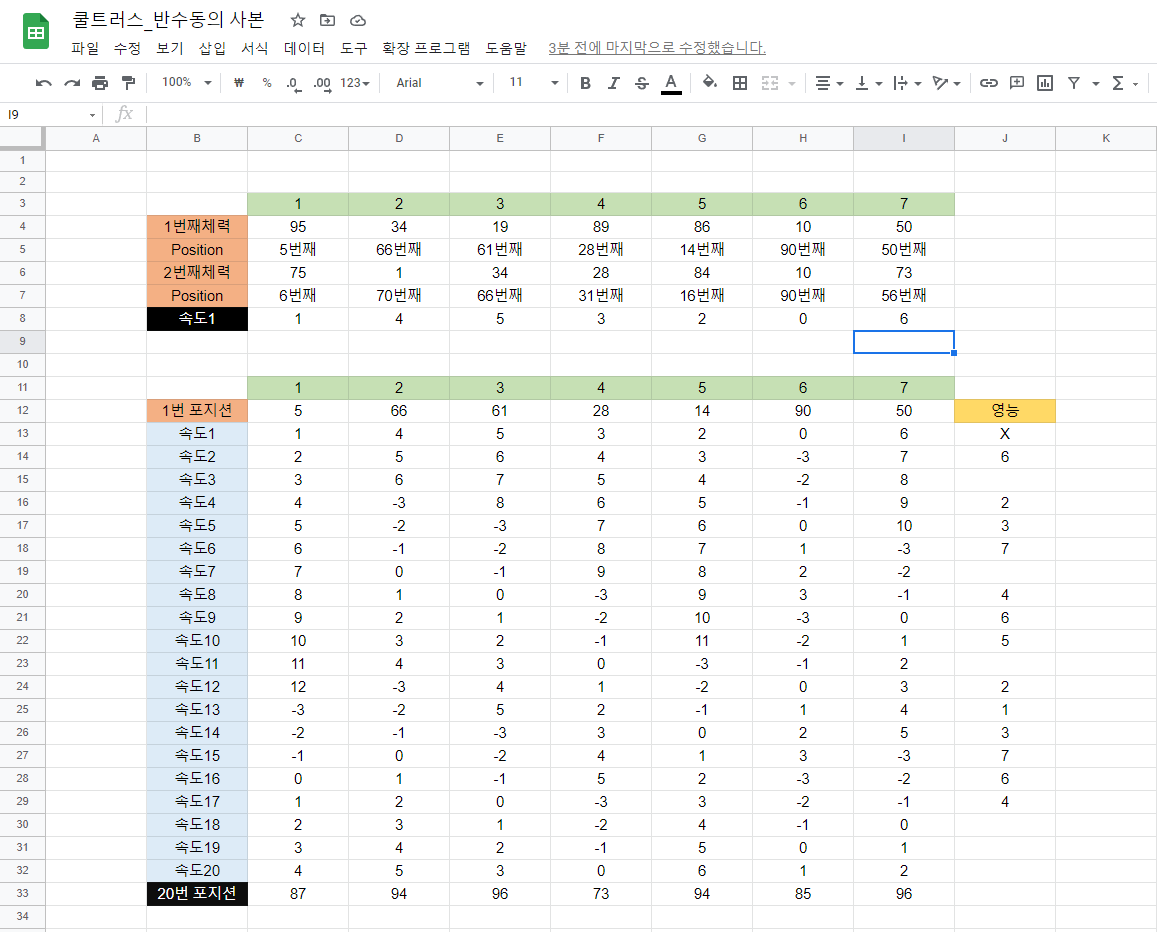Image resolution: width=1157 pixels, height=932 pixels.
Task: Insert chart icon
Action: tap(1045, 83)
